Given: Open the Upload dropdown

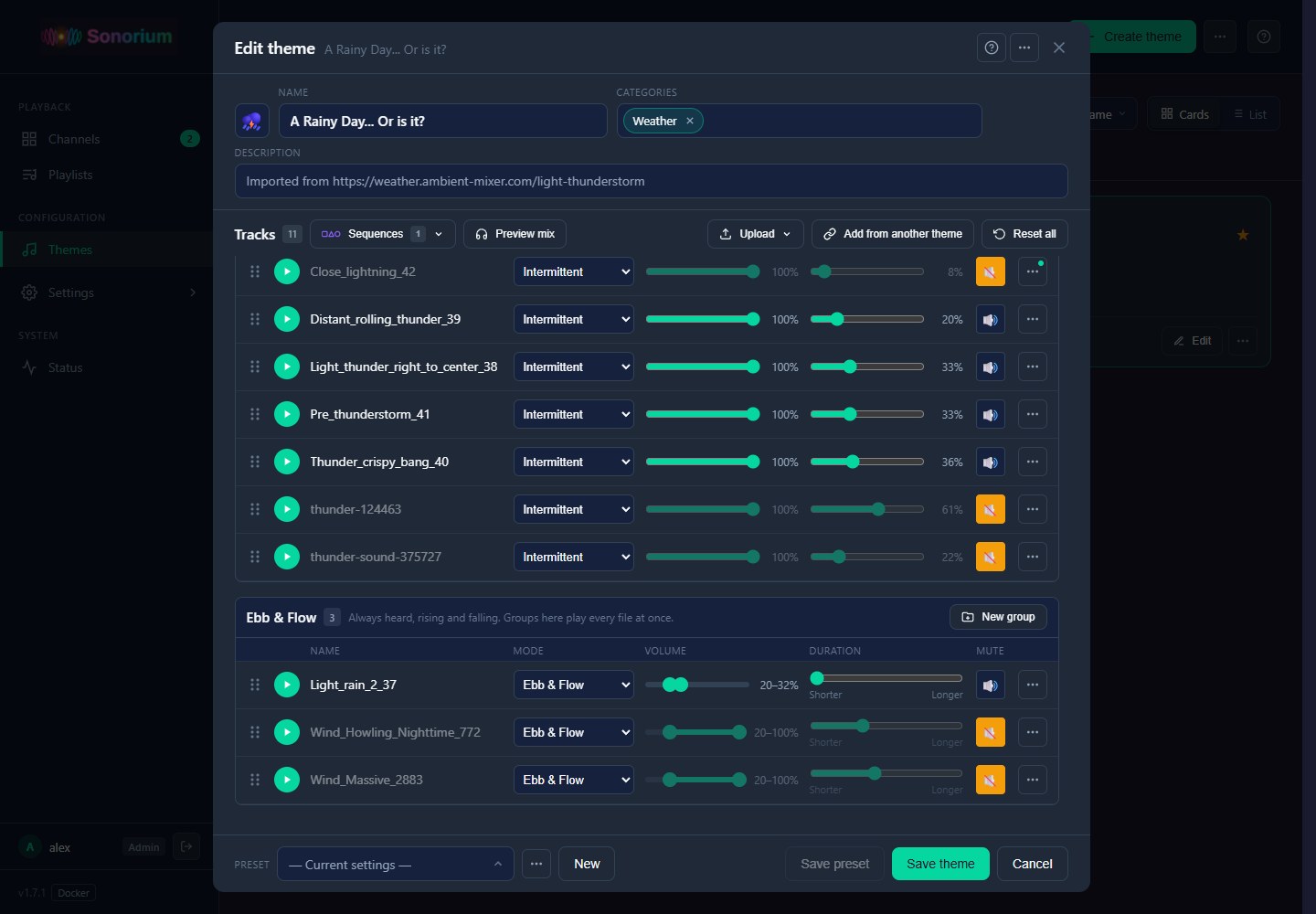Looking at the screenshot, I should pyautogui.click(x=755, y=234).
